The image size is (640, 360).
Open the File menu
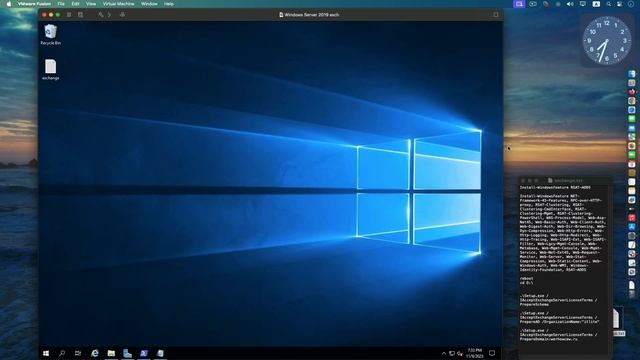[x=61, y=4]
